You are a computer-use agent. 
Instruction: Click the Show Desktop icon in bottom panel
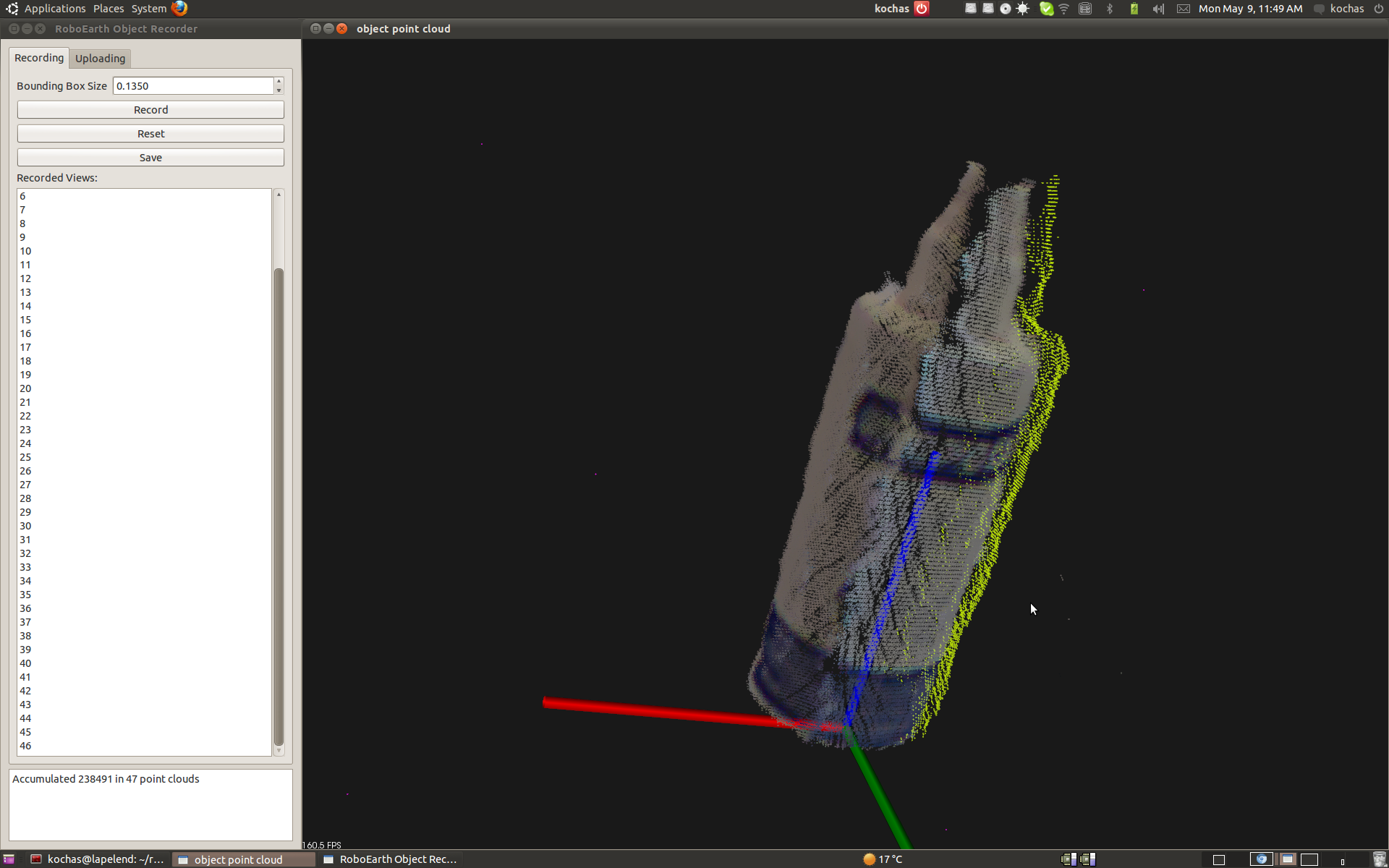click(9, 859)
